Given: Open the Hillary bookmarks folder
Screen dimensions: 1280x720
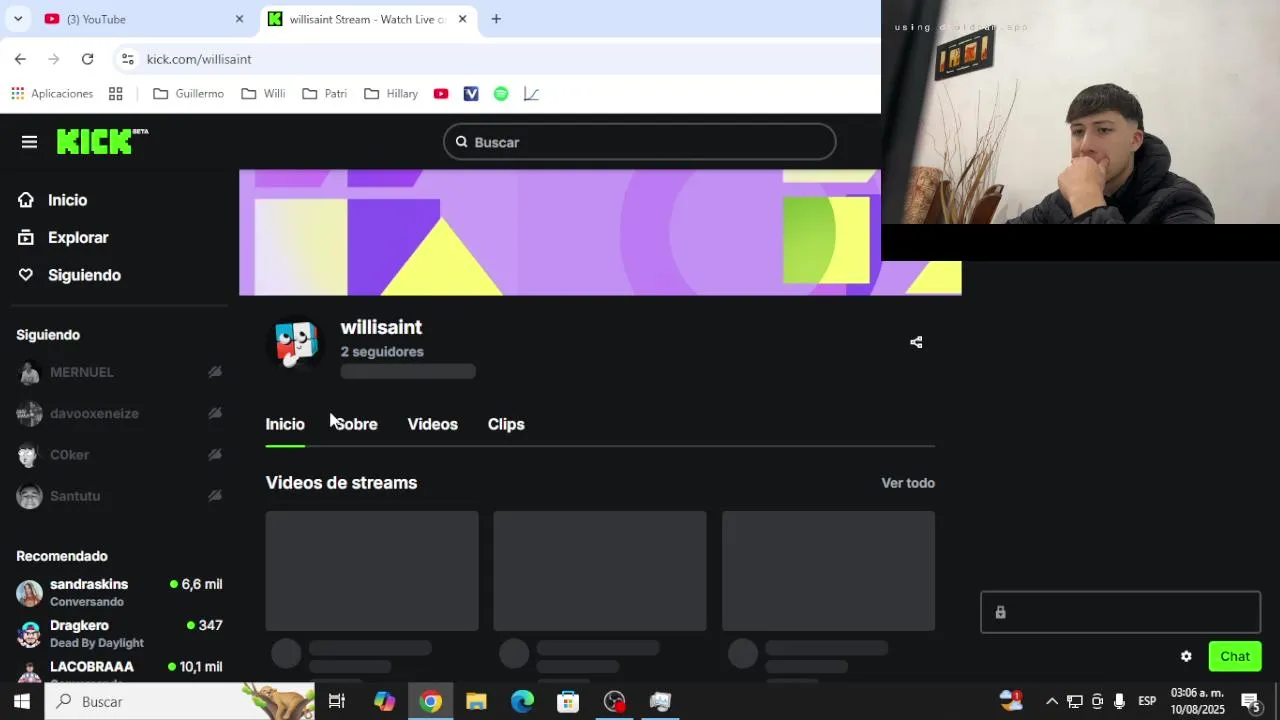Looking at the screenshot, I should click(391, 94).
